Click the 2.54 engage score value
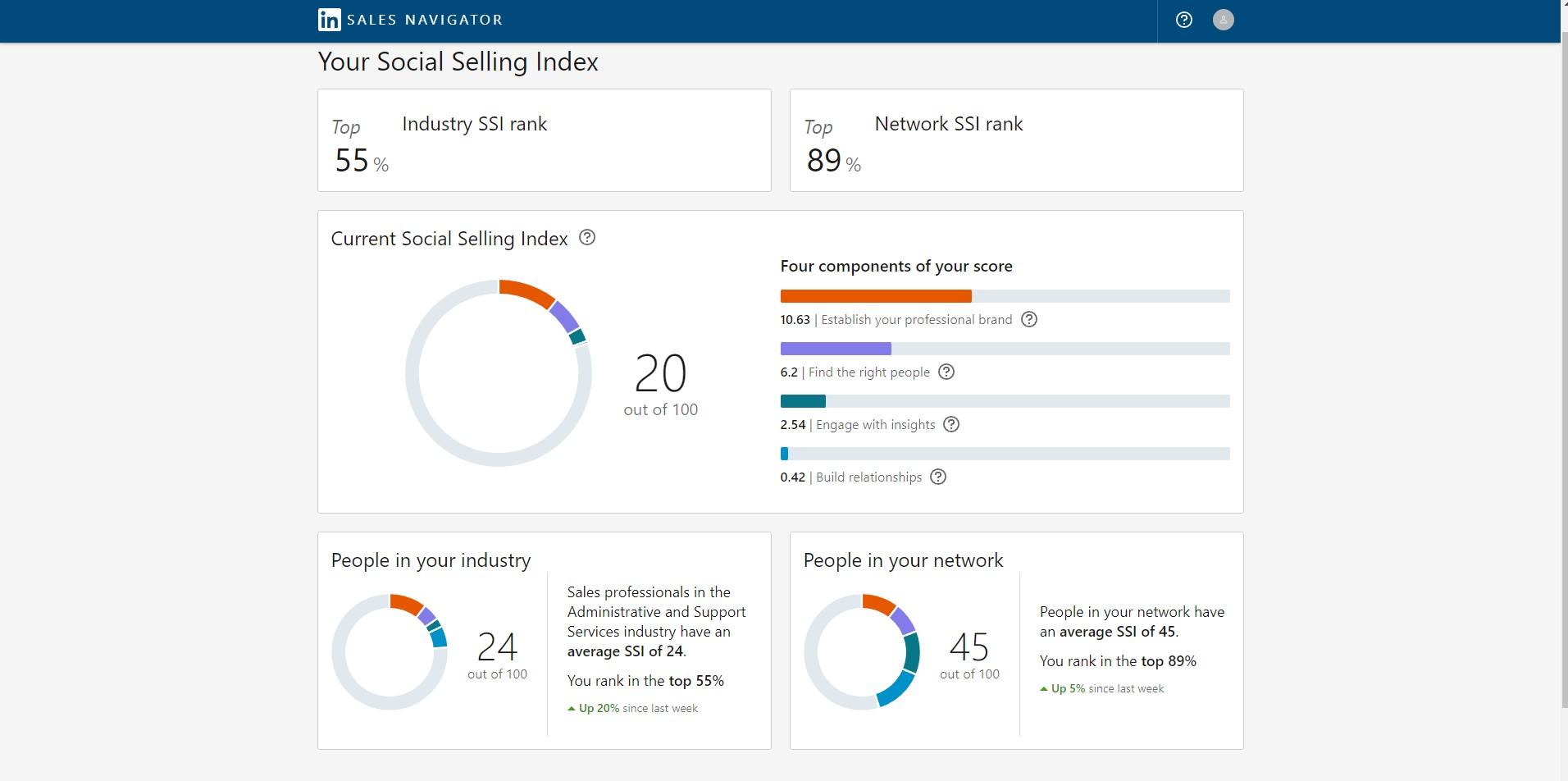This screenshot has width=1568, height=781. pyautogui.click(x=793, y=425)
